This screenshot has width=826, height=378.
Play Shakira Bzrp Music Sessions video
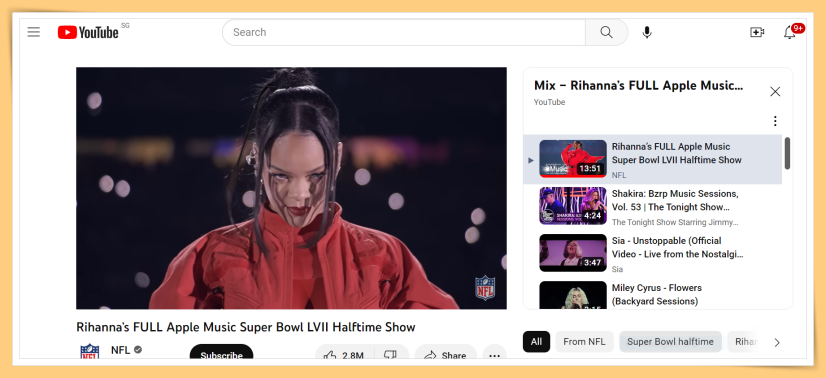[652, 207]
